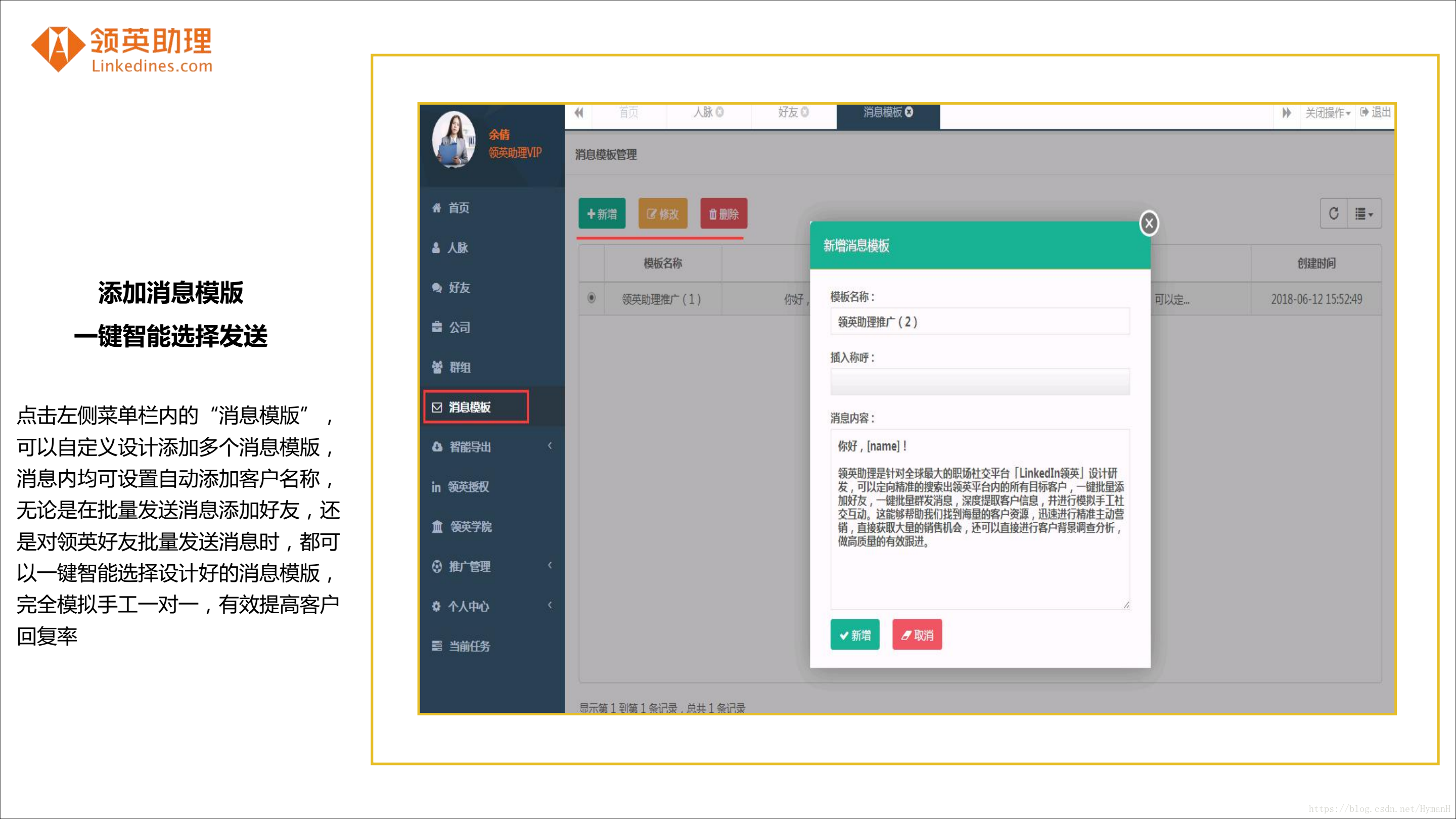Open 群组 in the left sidebar
This screenshot has height=819, width=1456.
coord(492,368)
